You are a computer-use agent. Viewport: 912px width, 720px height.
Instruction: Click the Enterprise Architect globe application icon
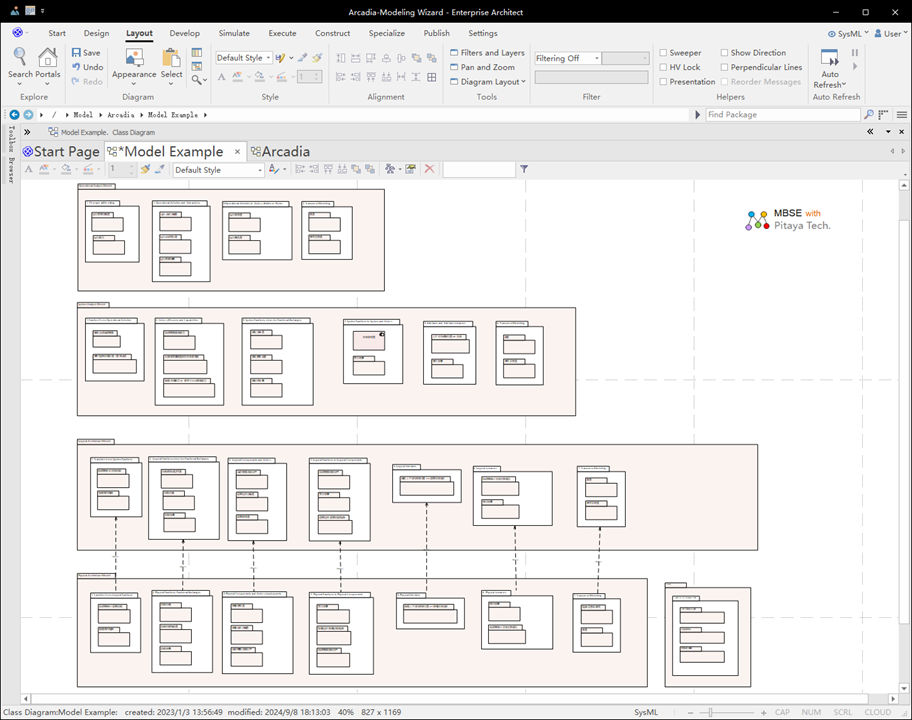(18, 33)
